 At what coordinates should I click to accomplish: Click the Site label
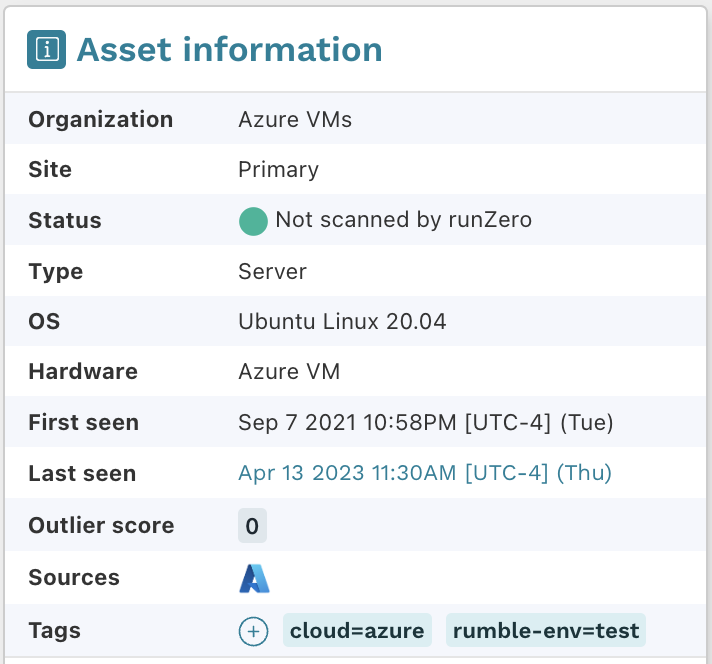[x=50, y=170]
